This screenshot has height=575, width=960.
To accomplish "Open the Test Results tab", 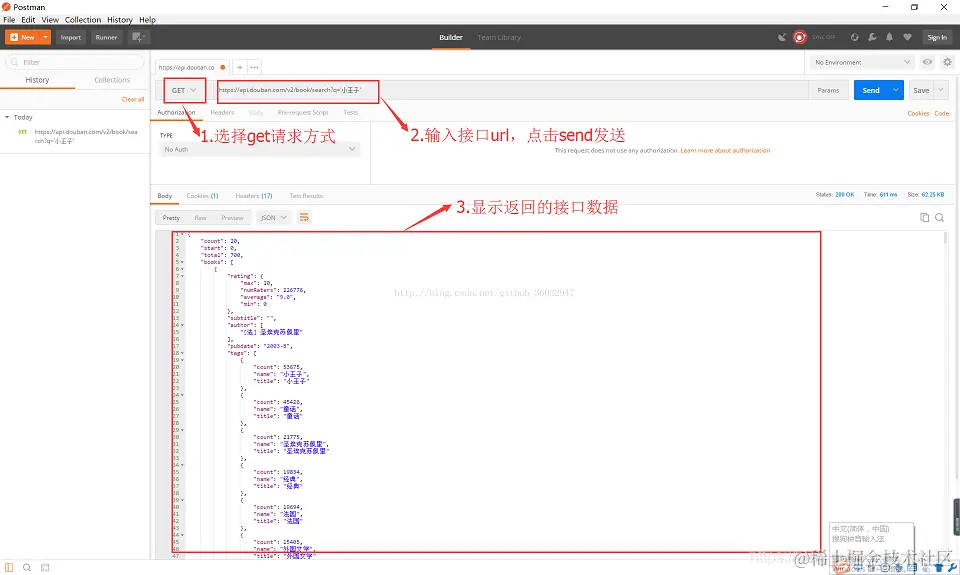I will coord(306,196).
